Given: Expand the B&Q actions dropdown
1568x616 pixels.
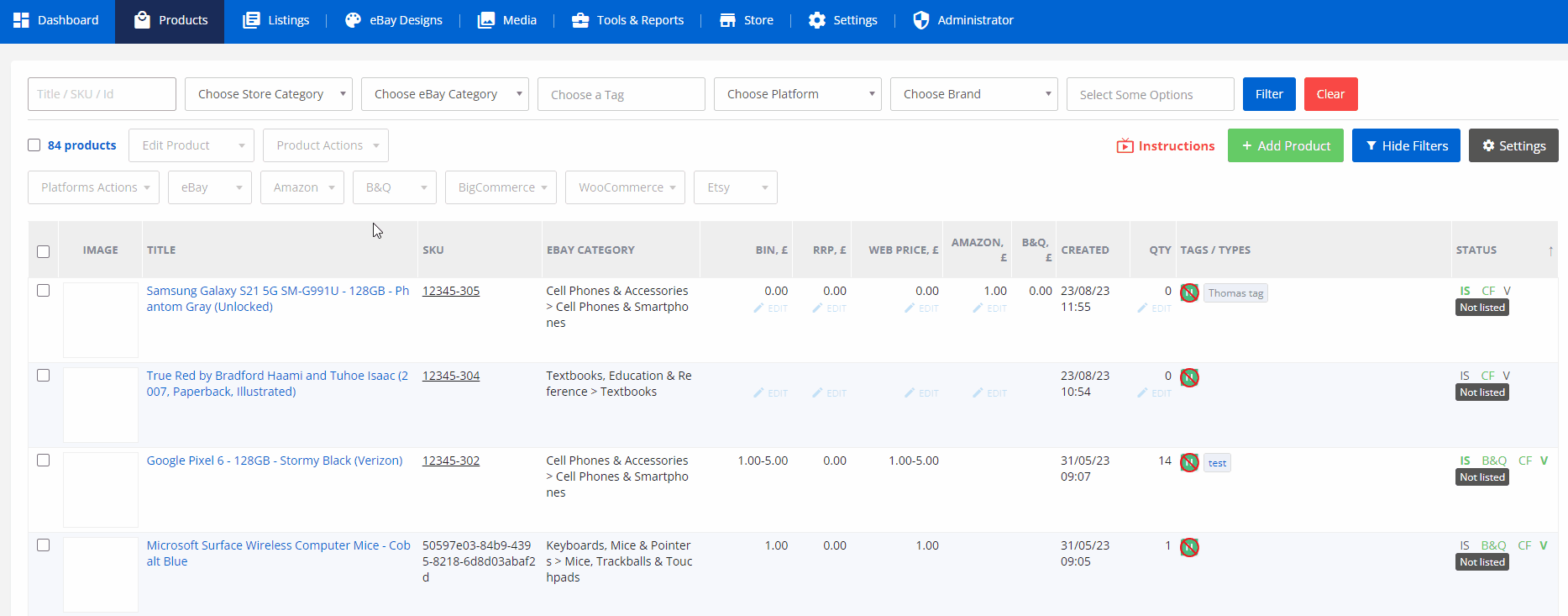Looking at the screenshot, I should 395,187.
